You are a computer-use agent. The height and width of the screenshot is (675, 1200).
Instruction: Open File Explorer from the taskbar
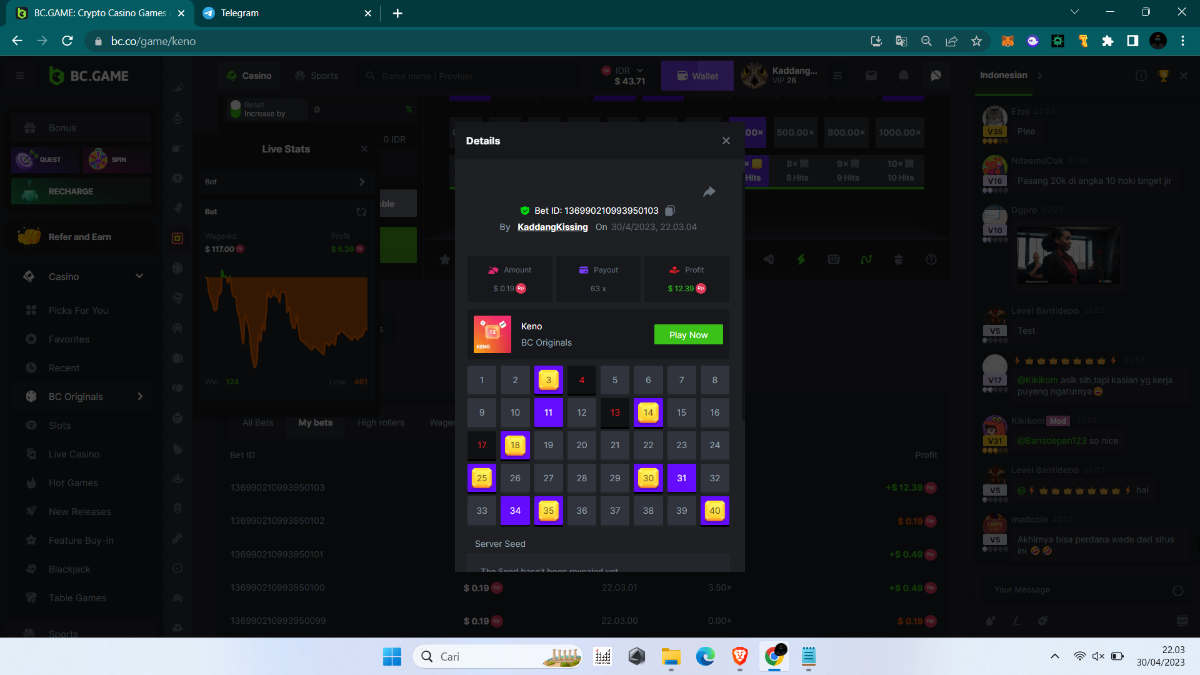point(670,657)
